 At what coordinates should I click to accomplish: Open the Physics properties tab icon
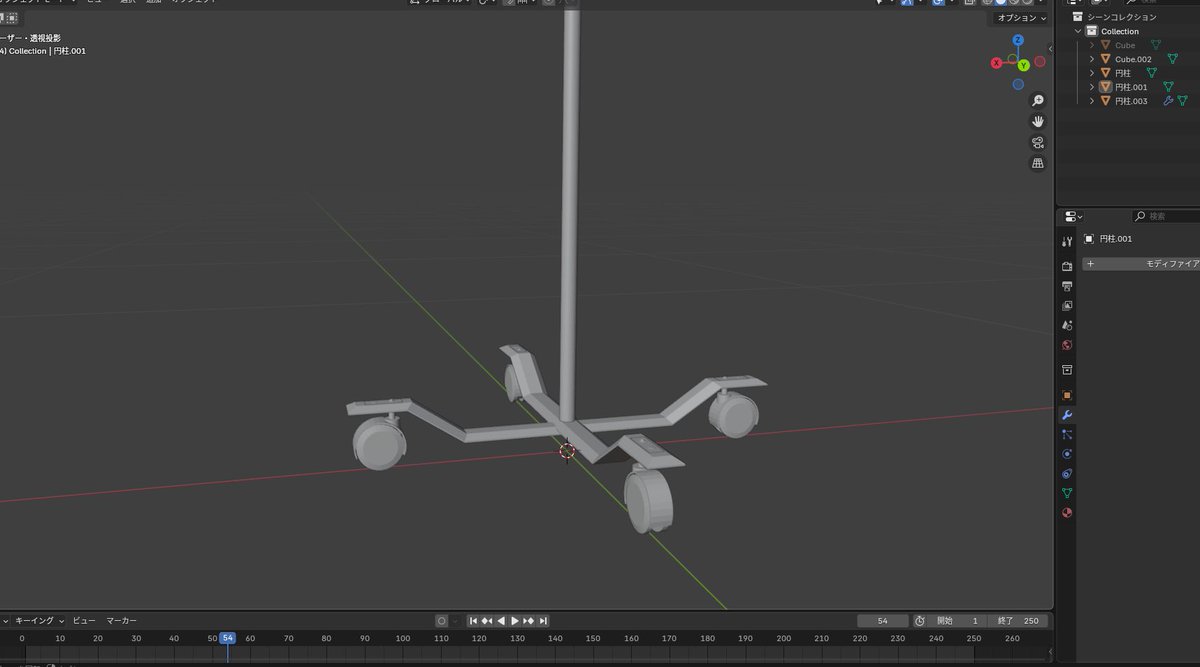tap(1067, 454)
